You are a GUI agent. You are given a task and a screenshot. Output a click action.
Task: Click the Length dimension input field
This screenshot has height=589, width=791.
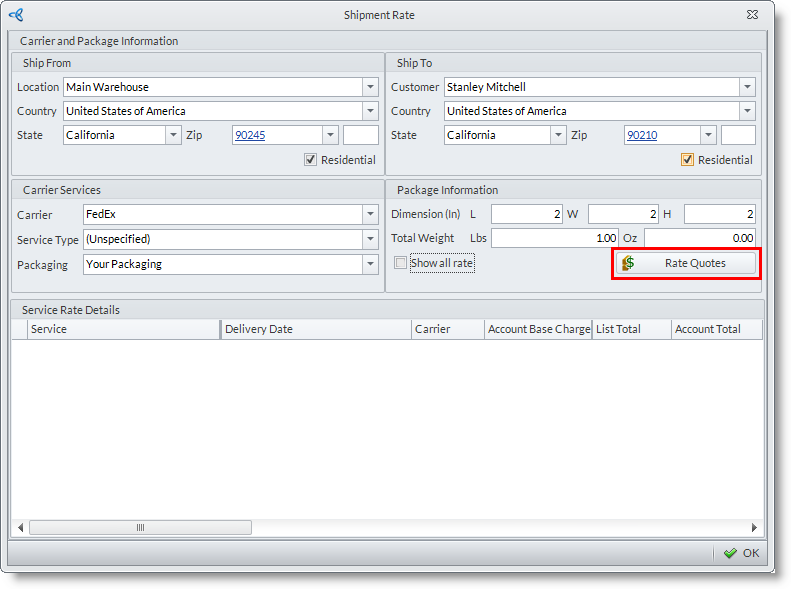[x=527, y=214]
